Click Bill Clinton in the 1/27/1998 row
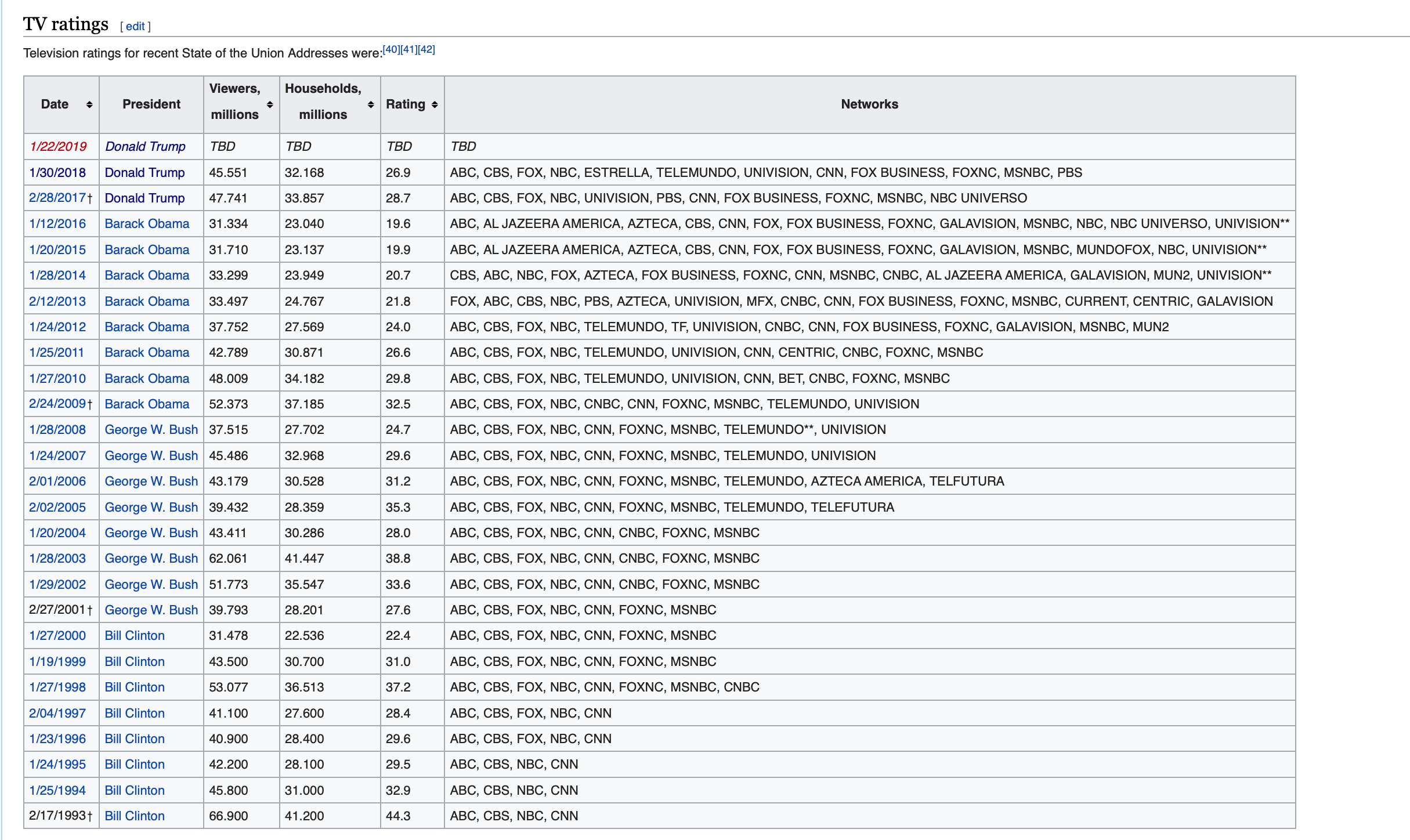The image size is (1410, 840). (135, 687)
